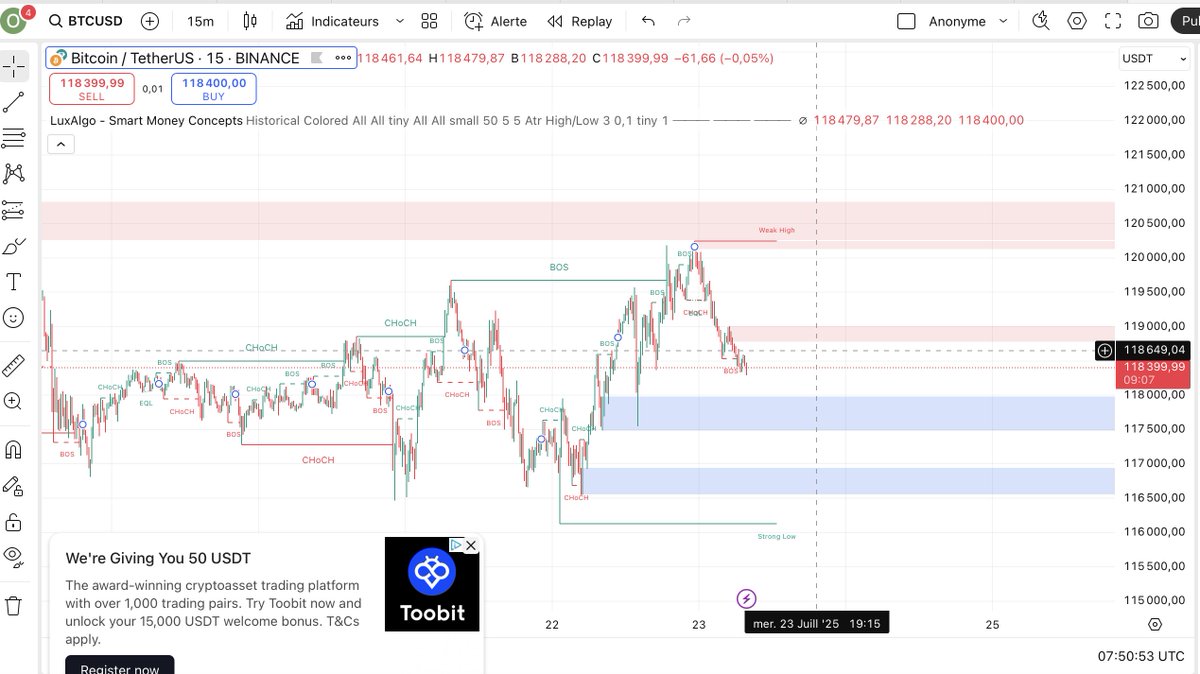
Task: Enter fullscreen mode icon
Action: tap(1113, 21)
